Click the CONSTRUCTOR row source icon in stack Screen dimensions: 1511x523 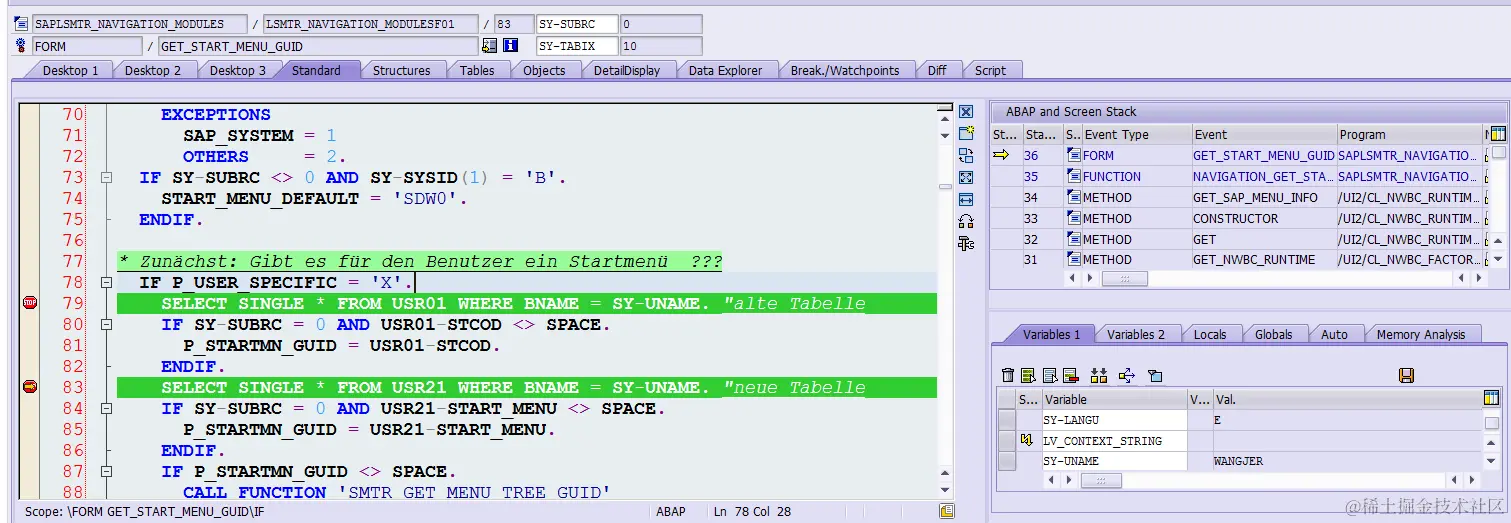[1073, 218]
